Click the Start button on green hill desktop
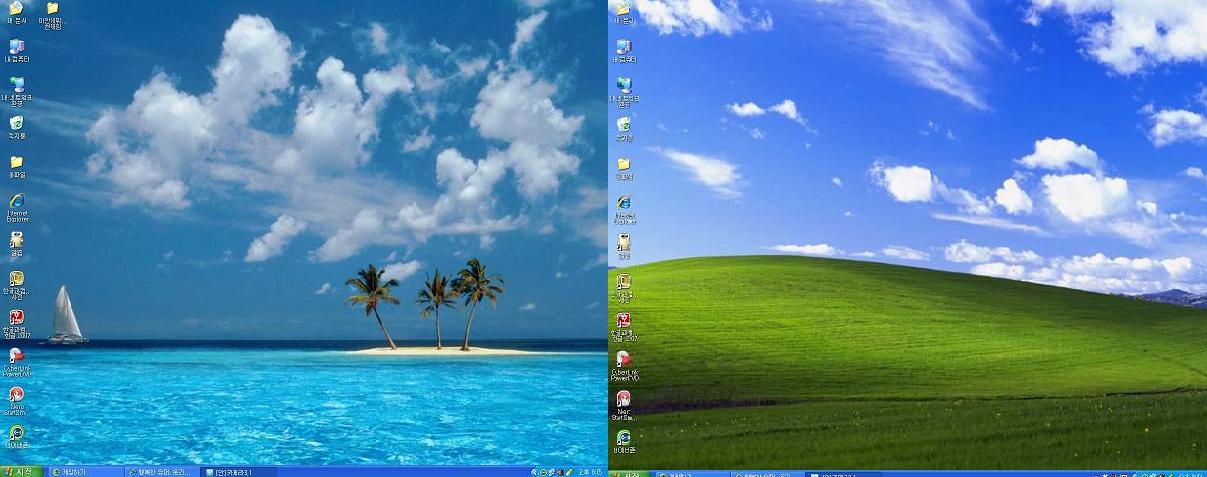Viewport: 1207px width, 477px height. [630, 473]
